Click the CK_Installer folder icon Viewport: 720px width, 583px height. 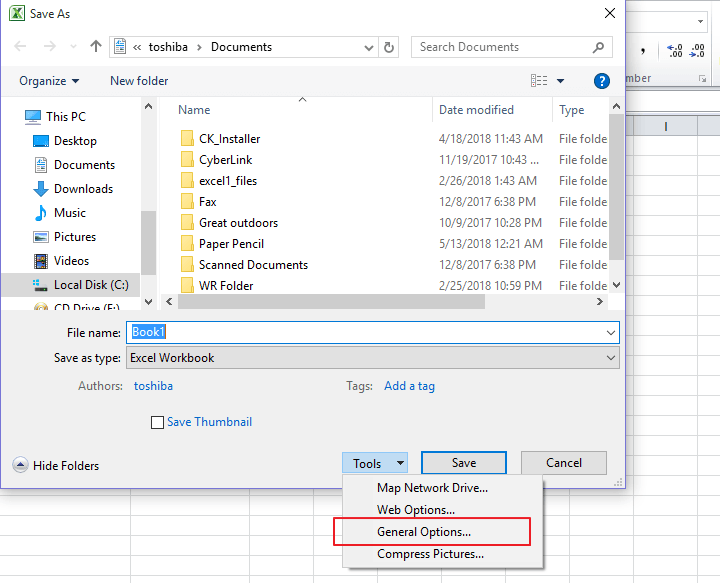[187, 138]
